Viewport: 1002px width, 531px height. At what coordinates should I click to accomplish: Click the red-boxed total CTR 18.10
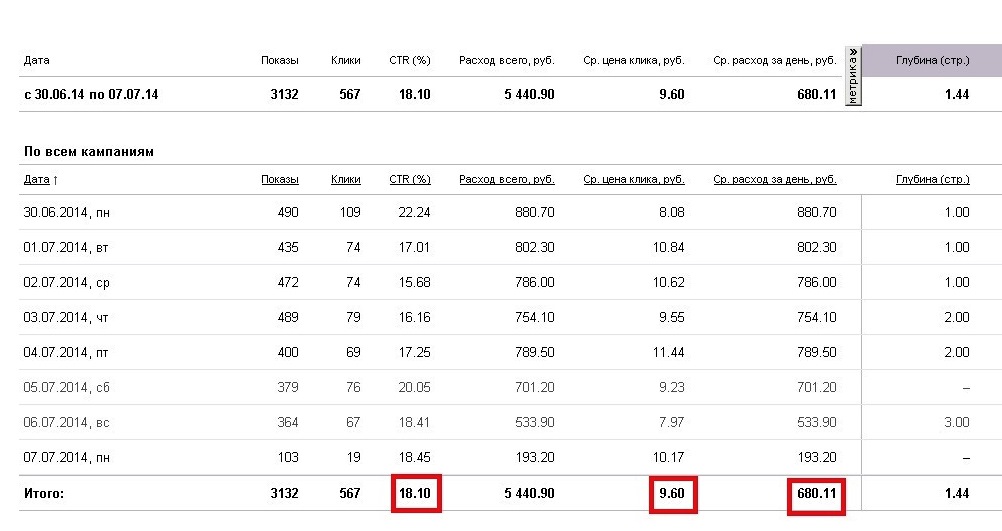tap(414, 494)
